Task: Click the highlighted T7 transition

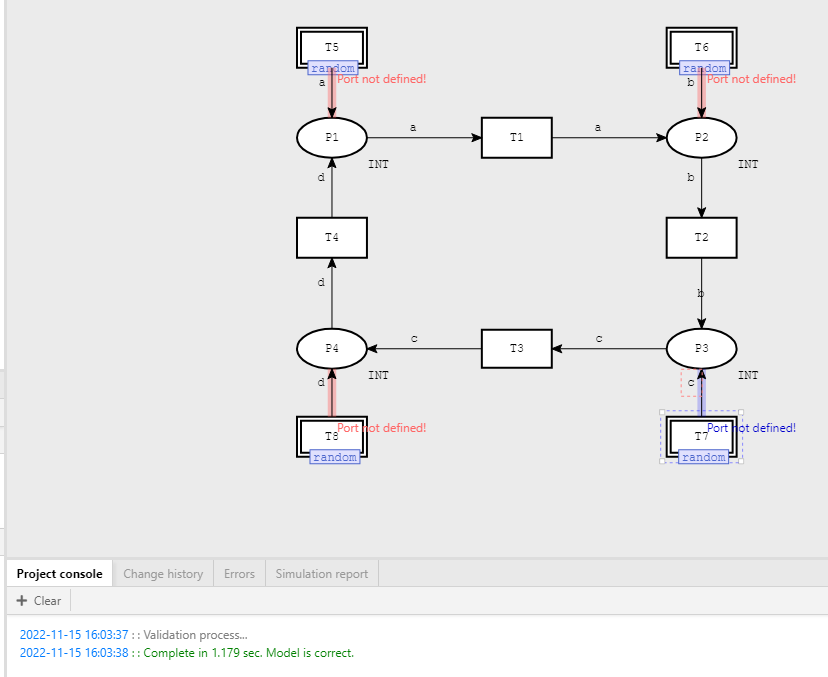Action: 701,437
